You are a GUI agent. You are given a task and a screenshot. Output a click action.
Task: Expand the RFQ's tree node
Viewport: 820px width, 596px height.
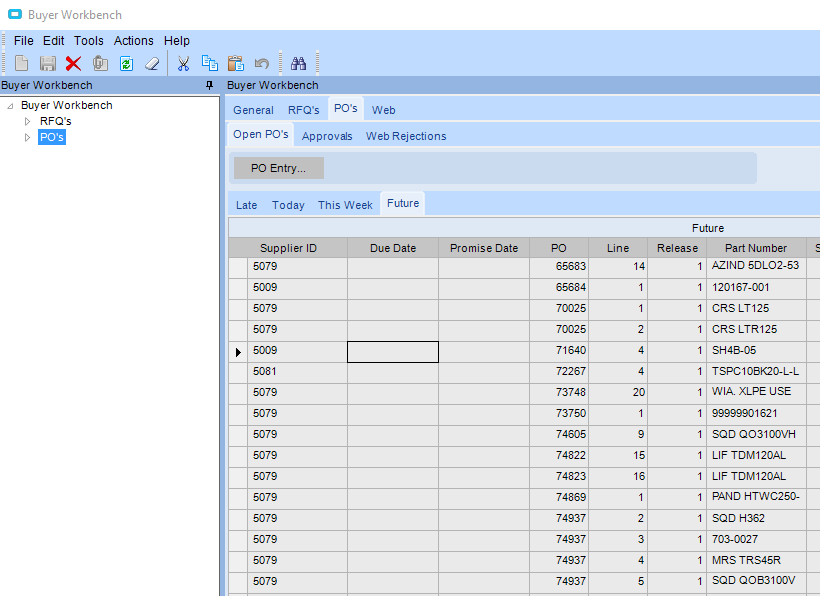point(28,121)
